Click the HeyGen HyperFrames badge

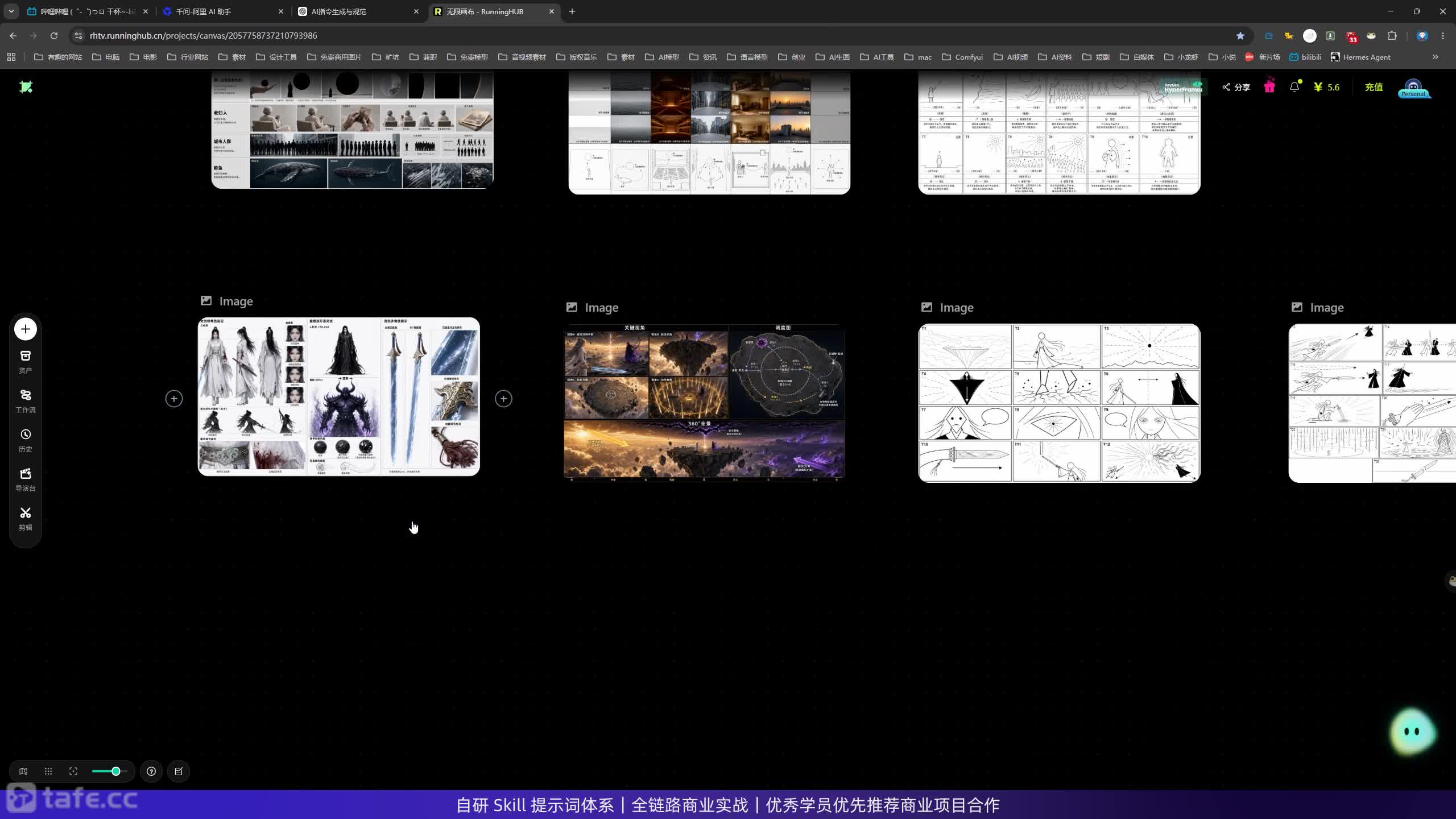point(1183,87)
